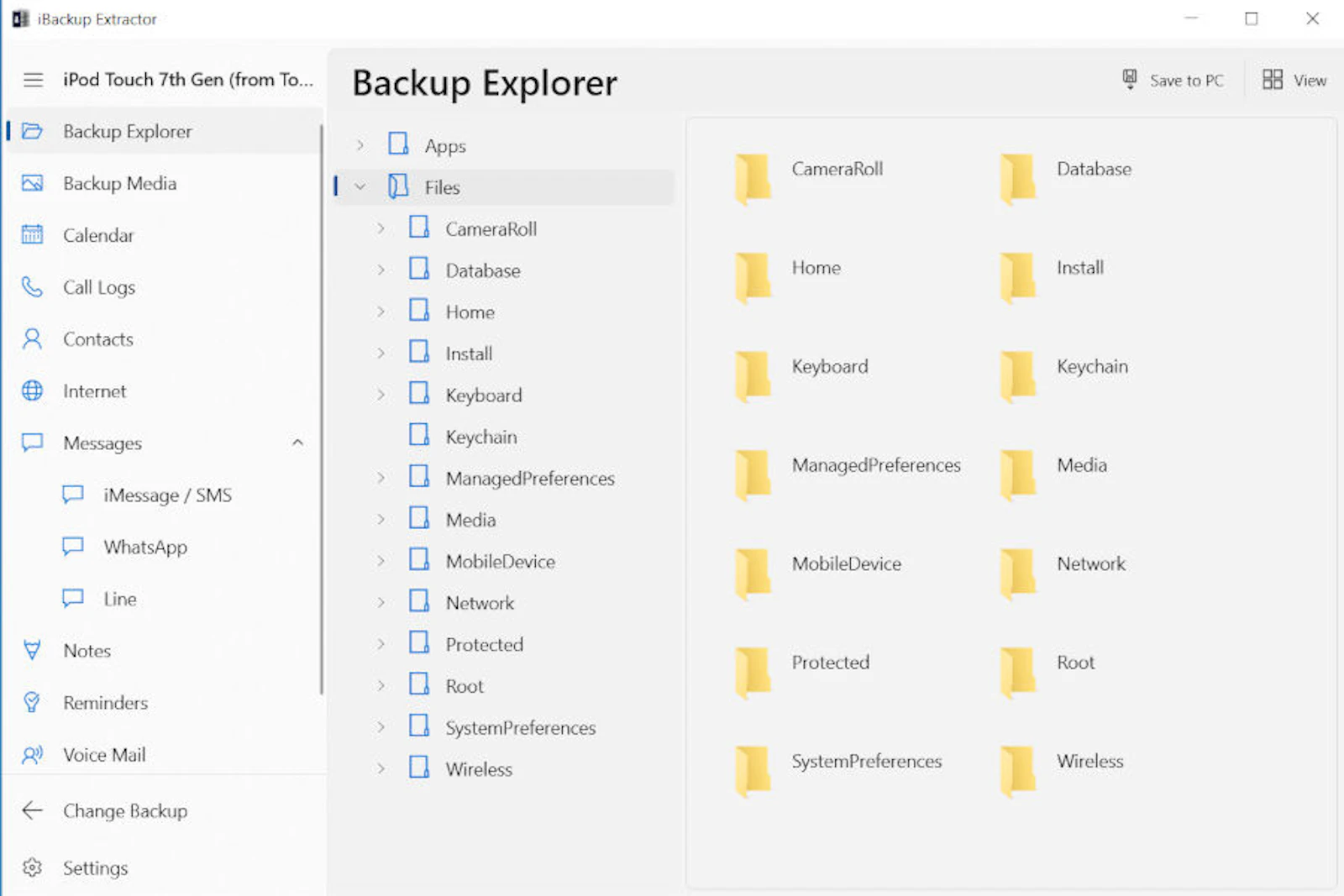The image size is (1344, 896).
Task: Tick the Wireless checkbox in tree
Action: coord(419,768)
